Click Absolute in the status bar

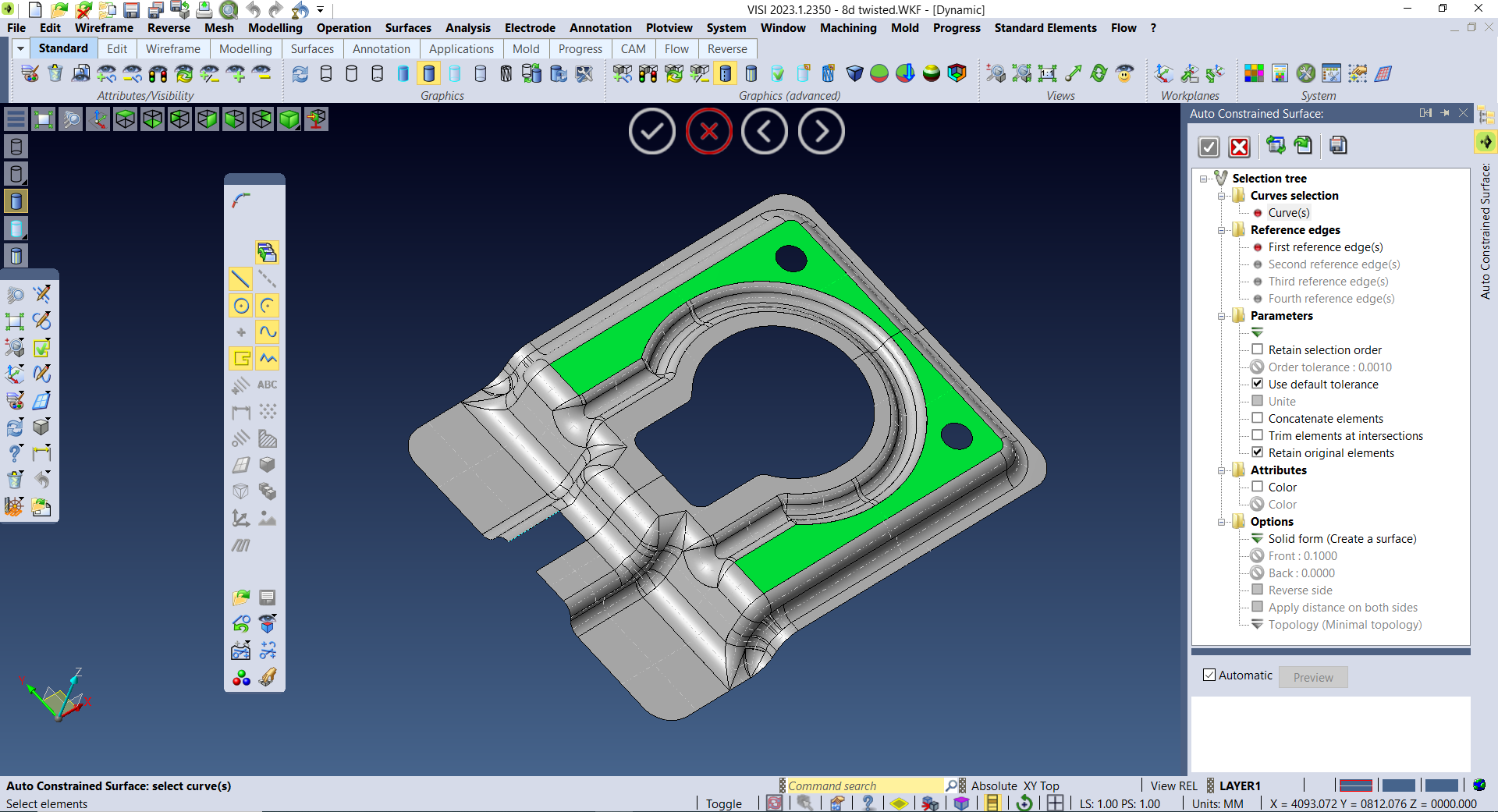coord(994,786)
